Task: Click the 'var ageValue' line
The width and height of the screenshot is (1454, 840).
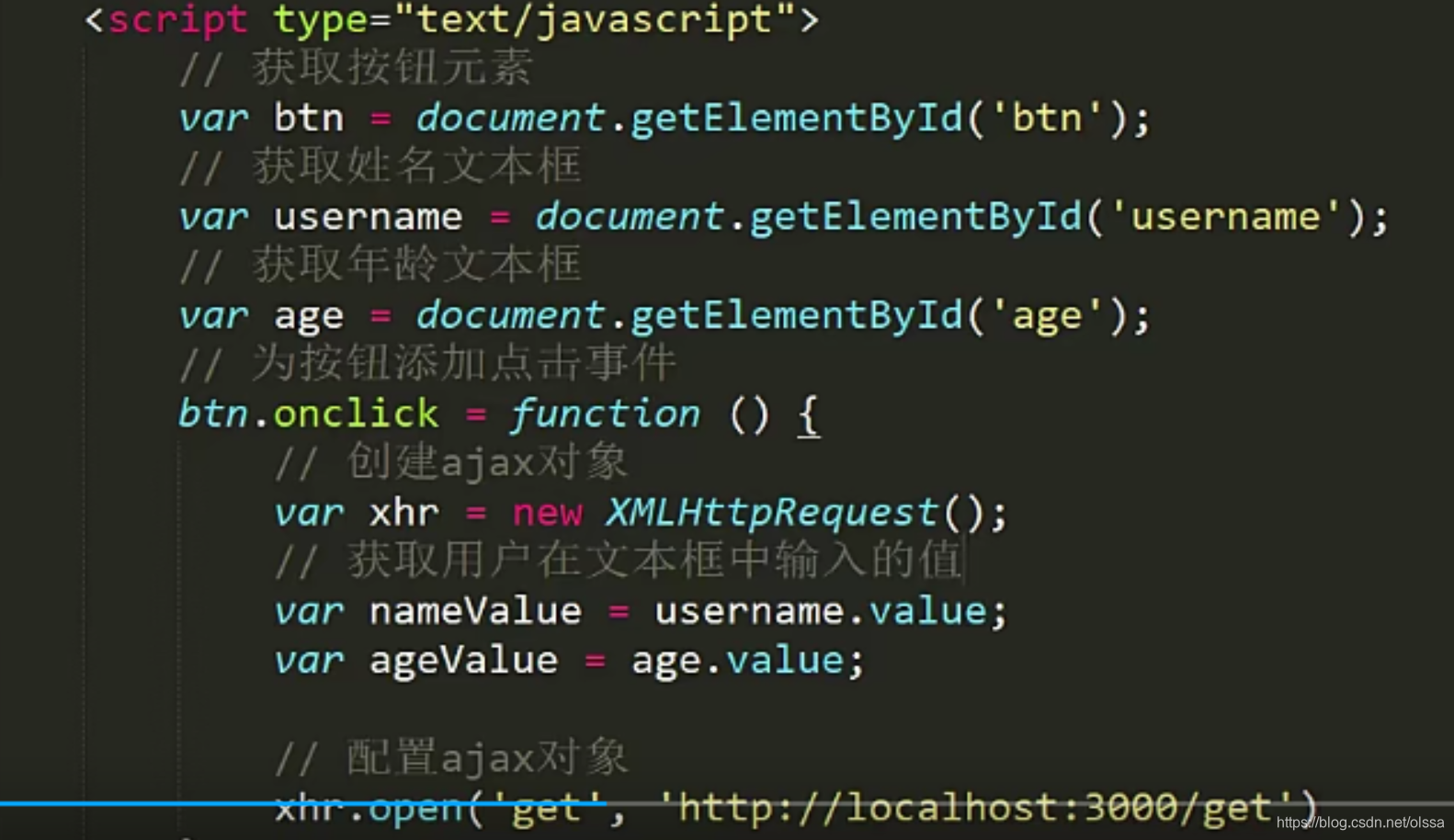Action: point(570,661)
